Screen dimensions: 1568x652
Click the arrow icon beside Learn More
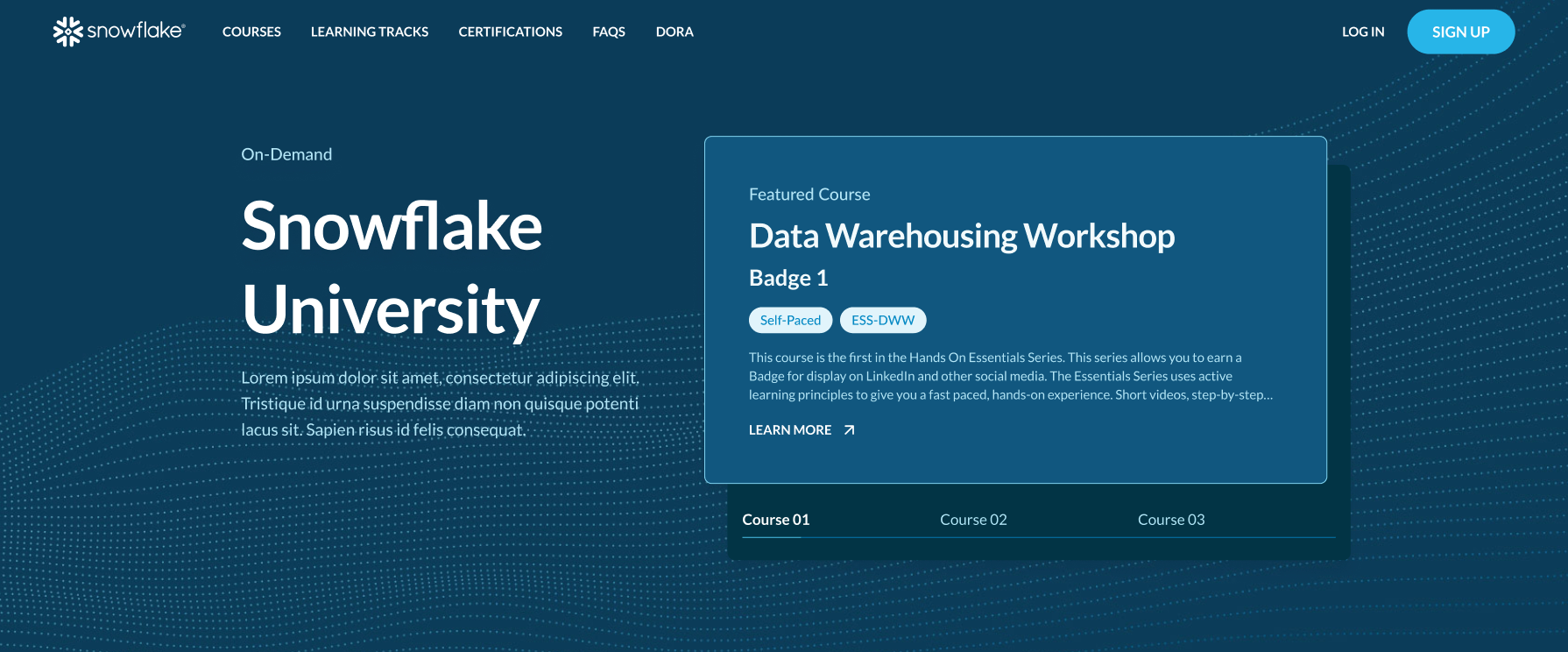coord(849,430)
